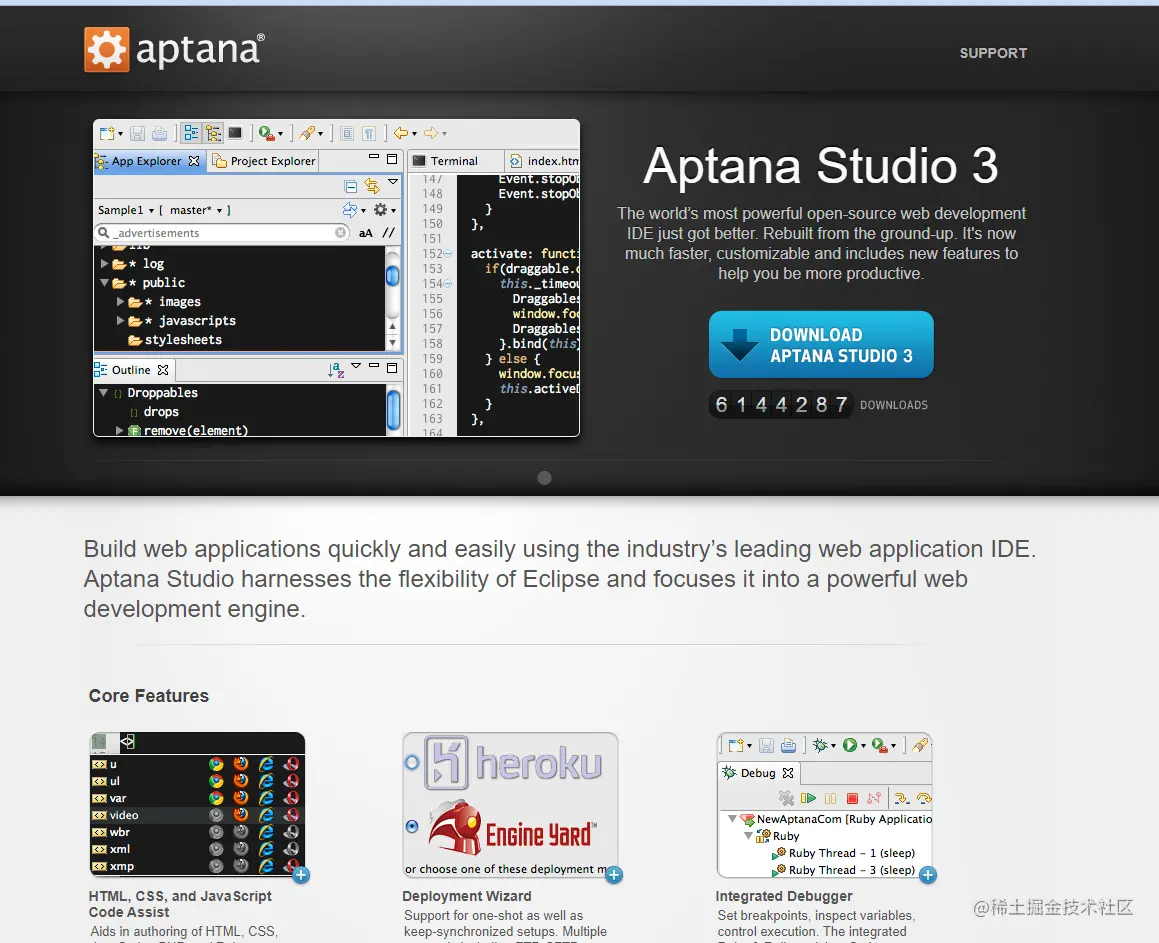This screenshot has height=943, width=1159.
Task: Clear the filter search field
Action: [x=340, y=233]
